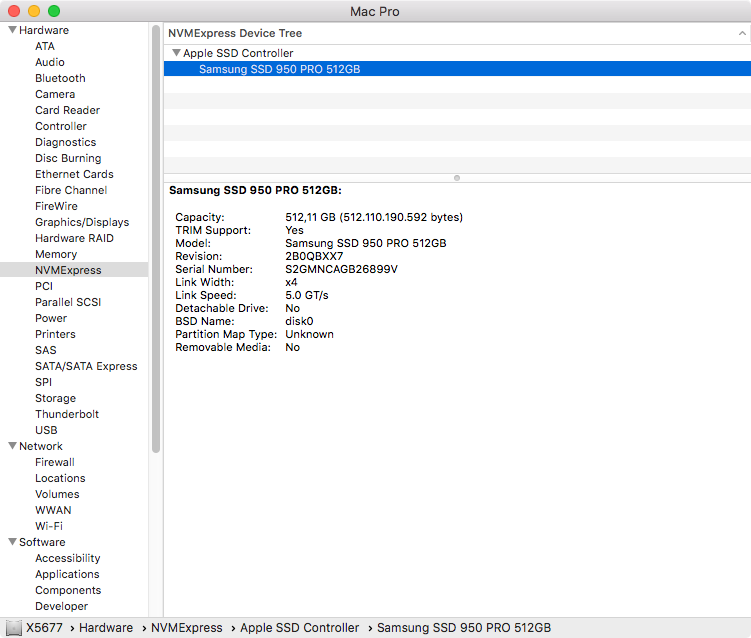Click the revision value 2B0QBXX7
Image resolution: width=751 pixels, height=638 pixels.
(x=314, y=256)
